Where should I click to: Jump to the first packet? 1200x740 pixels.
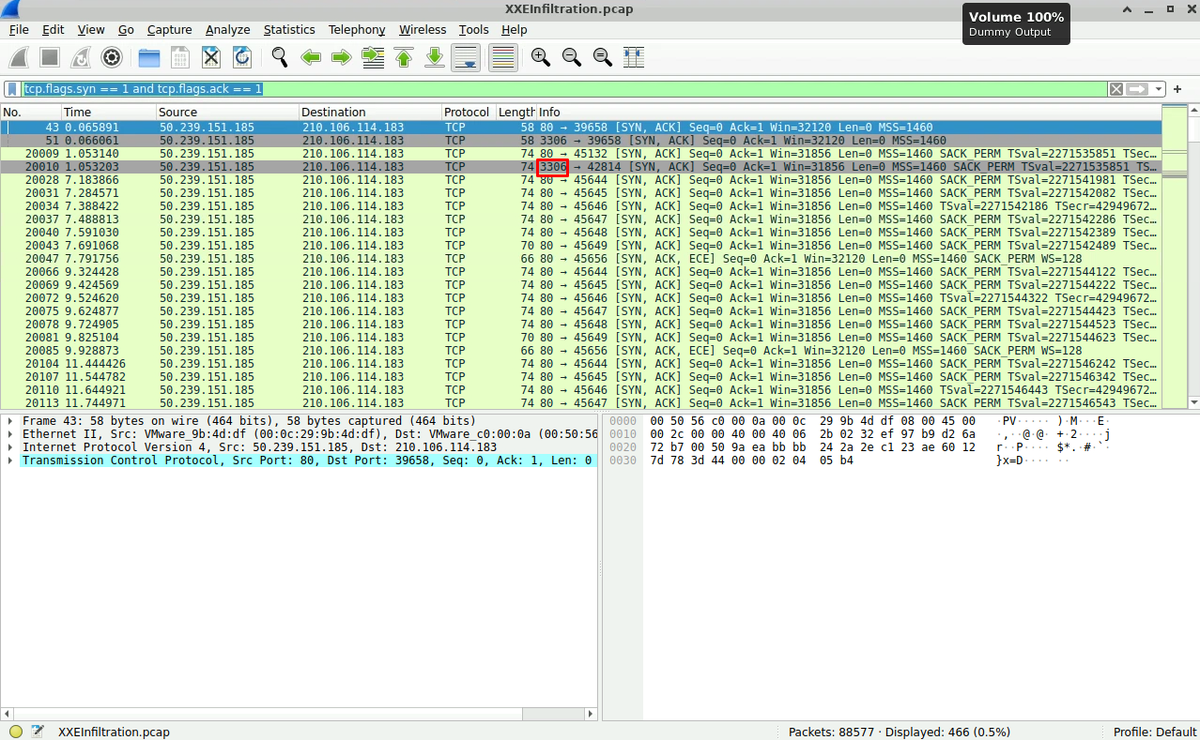pyautogui.click(x=404, y=58)
